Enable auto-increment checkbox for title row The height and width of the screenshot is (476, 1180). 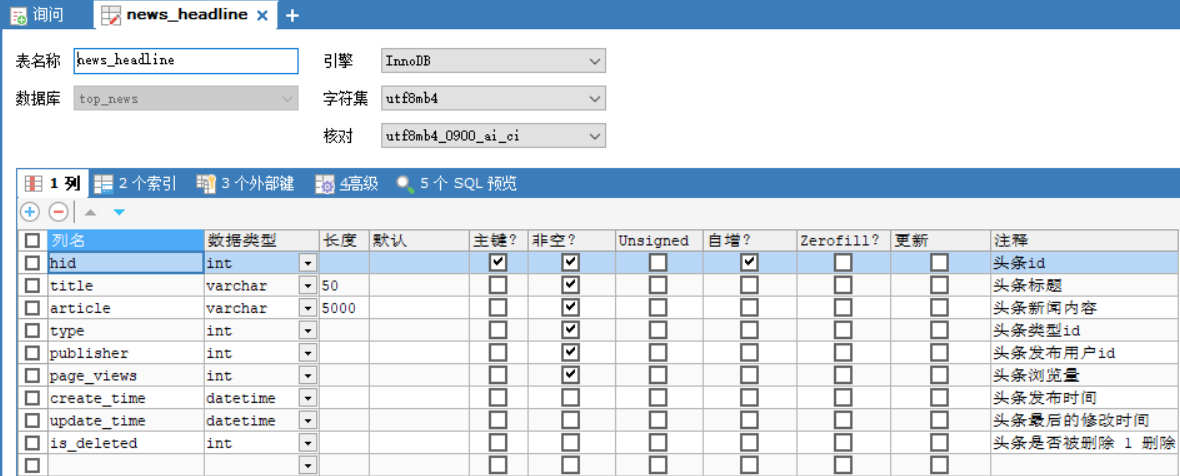tap(749, 285)
